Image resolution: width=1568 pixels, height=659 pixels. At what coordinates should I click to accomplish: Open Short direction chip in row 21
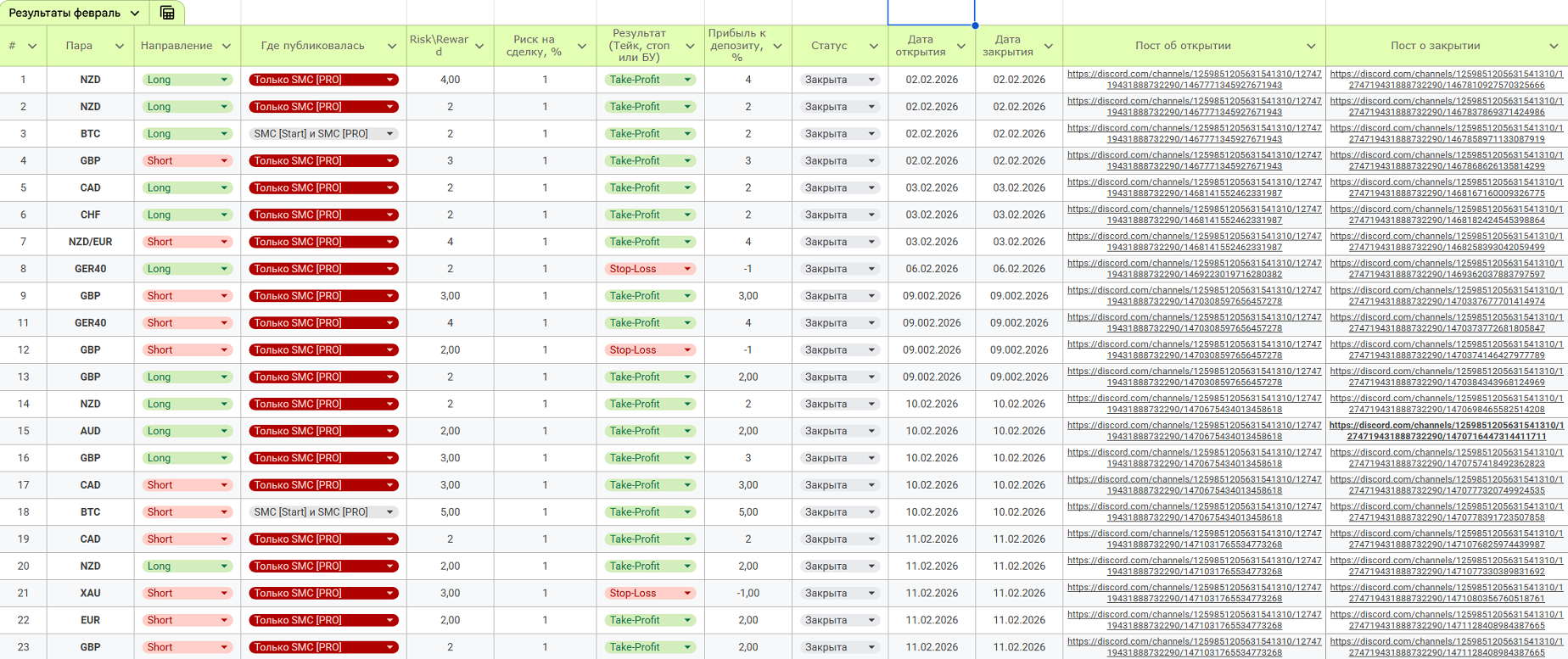187,593
